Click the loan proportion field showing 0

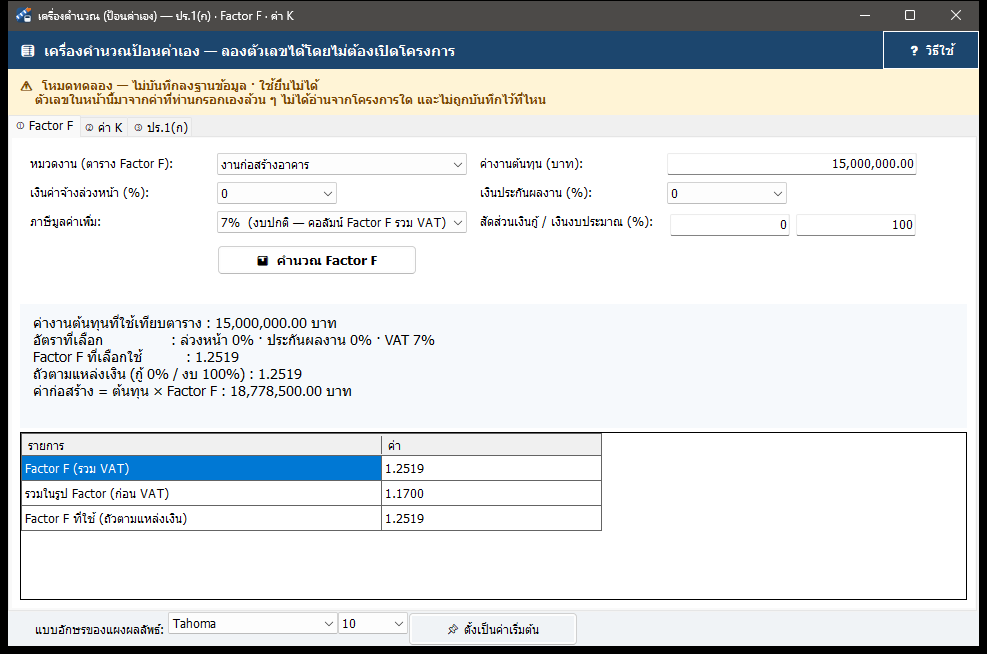coord(730,225)
